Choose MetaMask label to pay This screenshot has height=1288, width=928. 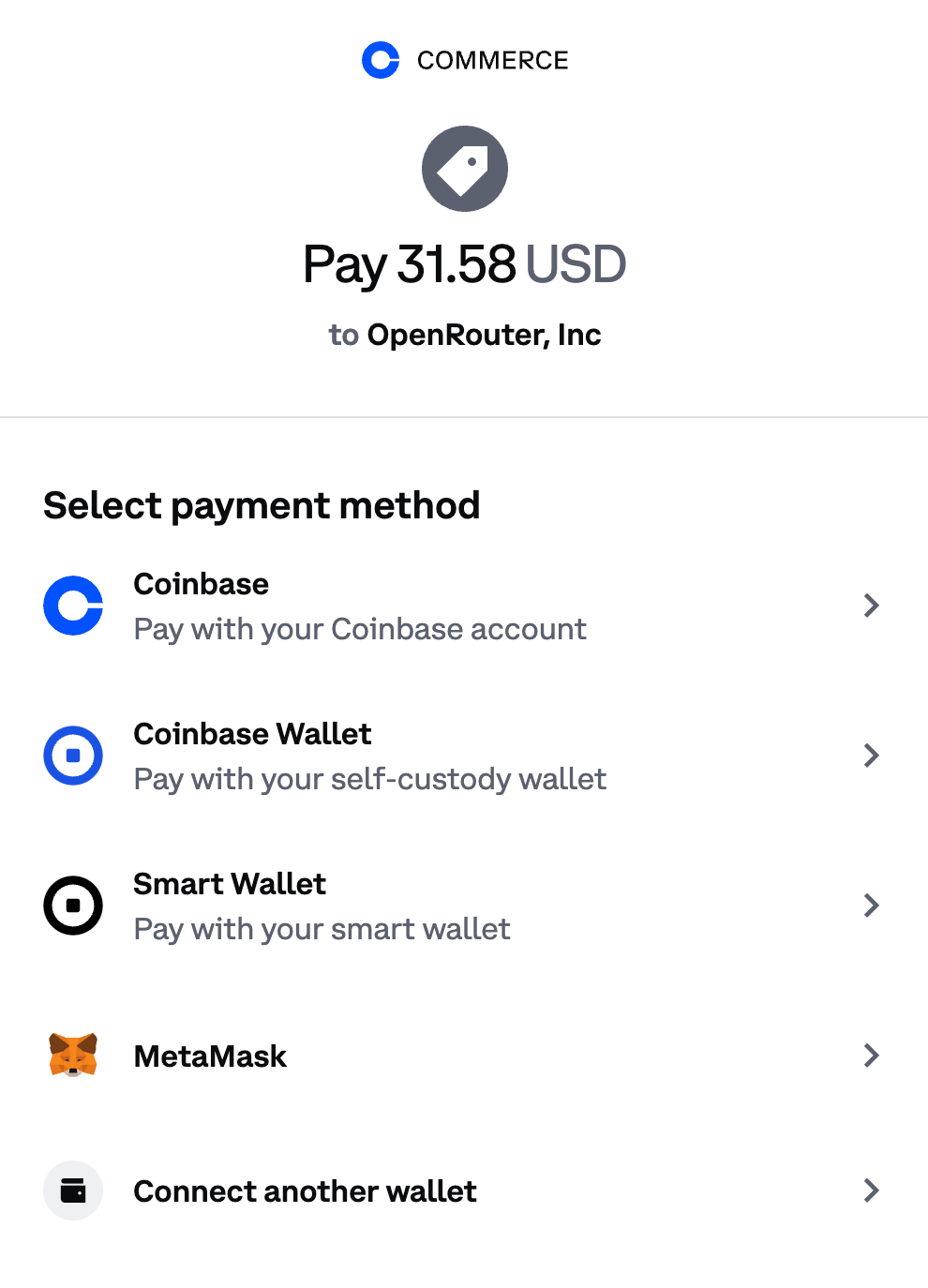(x=210, y=1056)
